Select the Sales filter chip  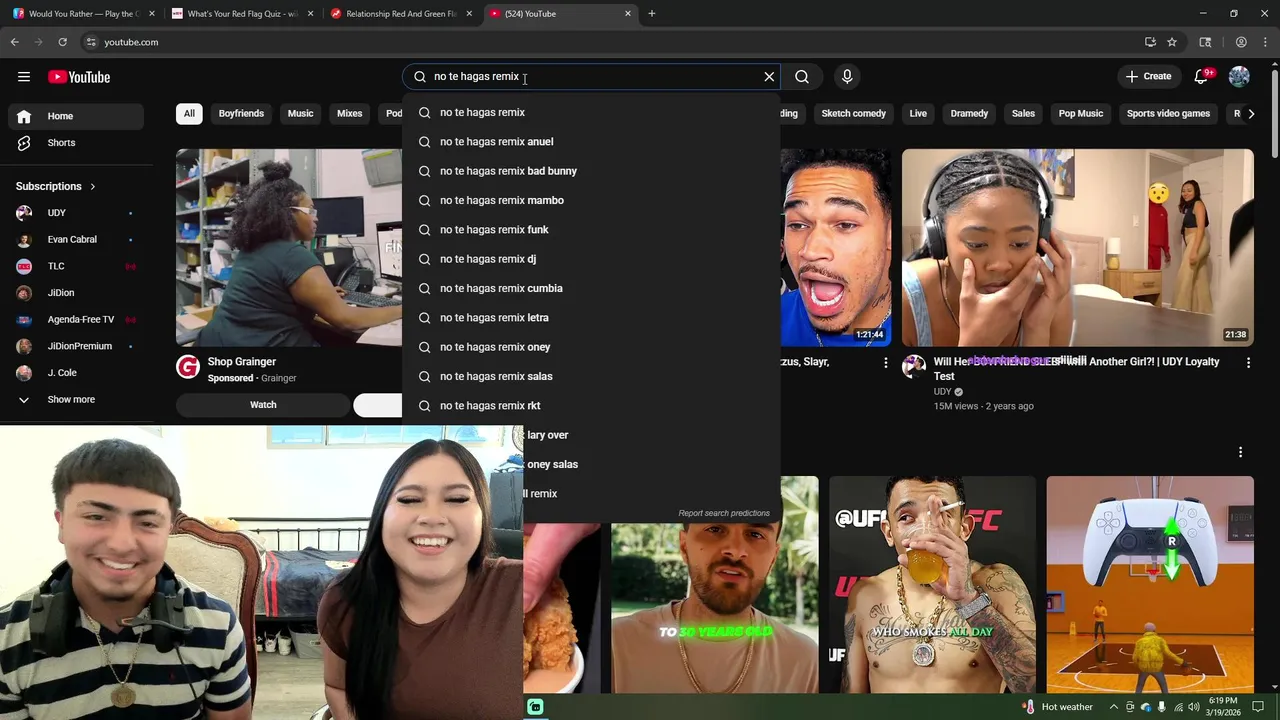pyautogui.click(x=1023, y=114)
